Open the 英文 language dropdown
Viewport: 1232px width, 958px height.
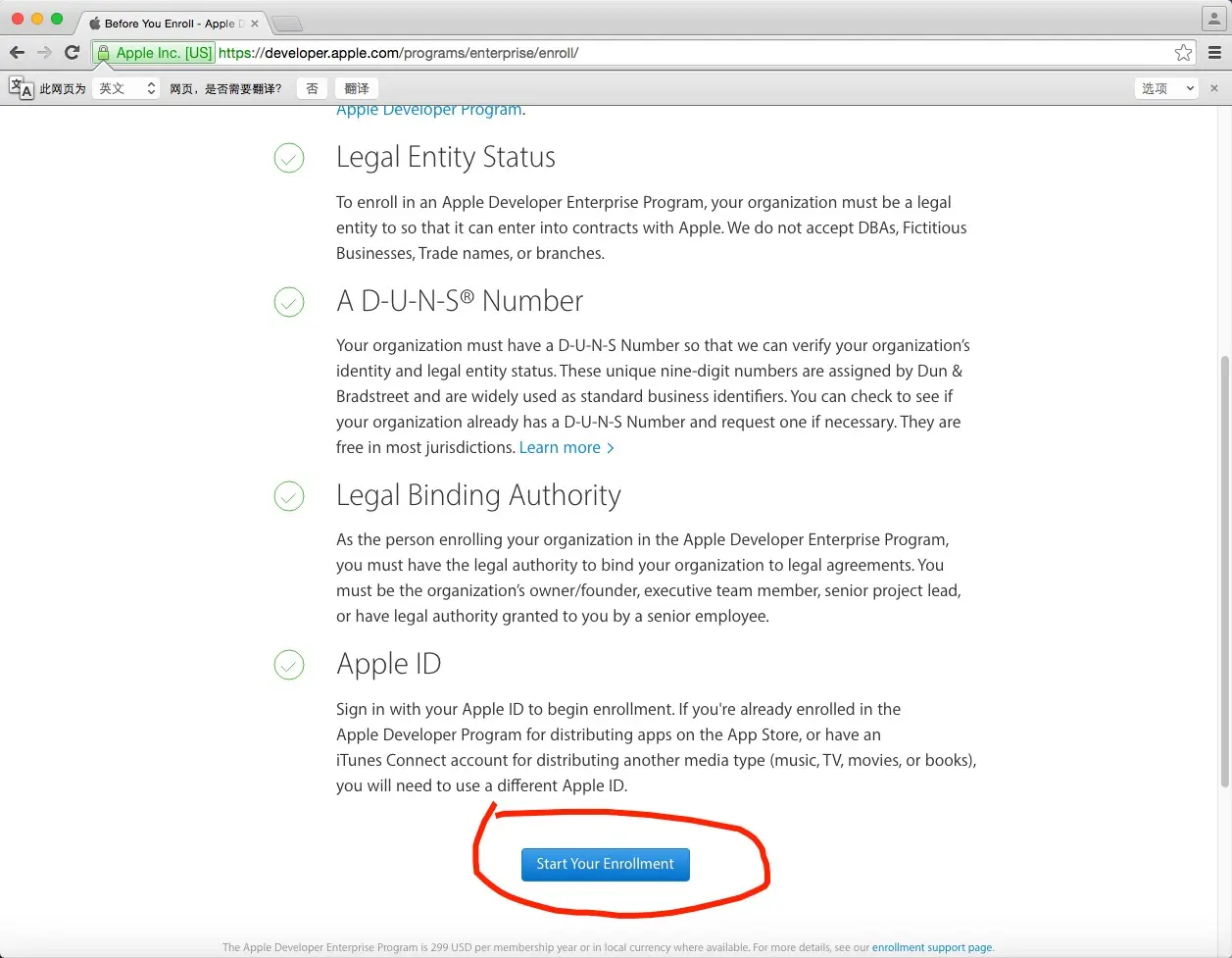pos(126,88)
